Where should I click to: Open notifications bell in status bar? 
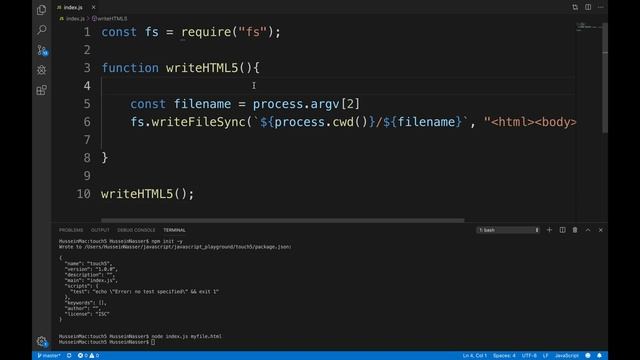(x=599, y=356)
